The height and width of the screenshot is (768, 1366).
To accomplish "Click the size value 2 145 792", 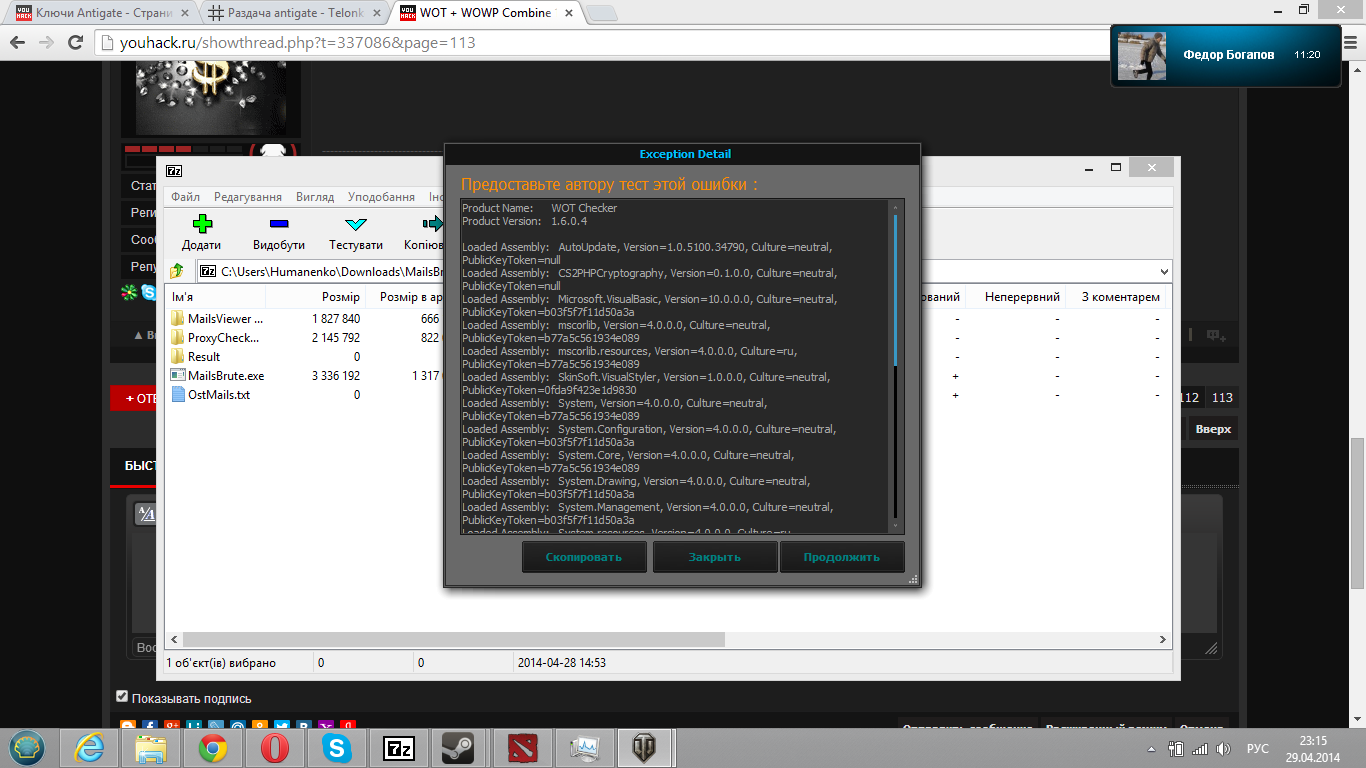I will (336, 338).
